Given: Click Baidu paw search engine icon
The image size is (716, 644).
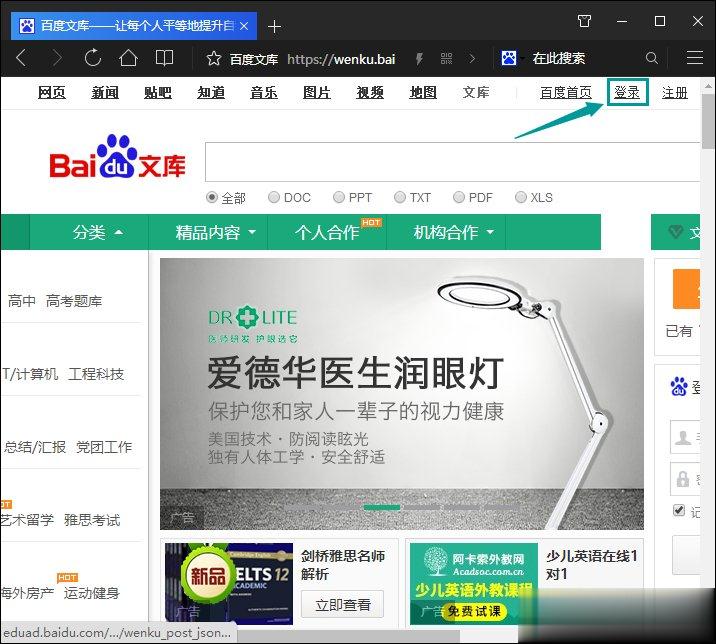Looking at the screenshot, I should [x=509, y=58].
